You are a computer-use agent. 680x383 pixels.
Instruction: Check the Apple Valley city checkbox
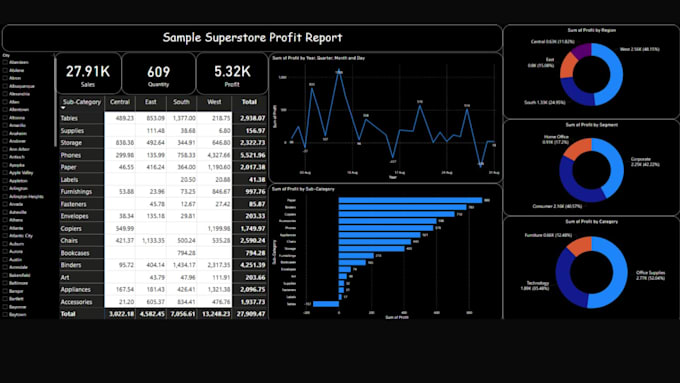5,173
